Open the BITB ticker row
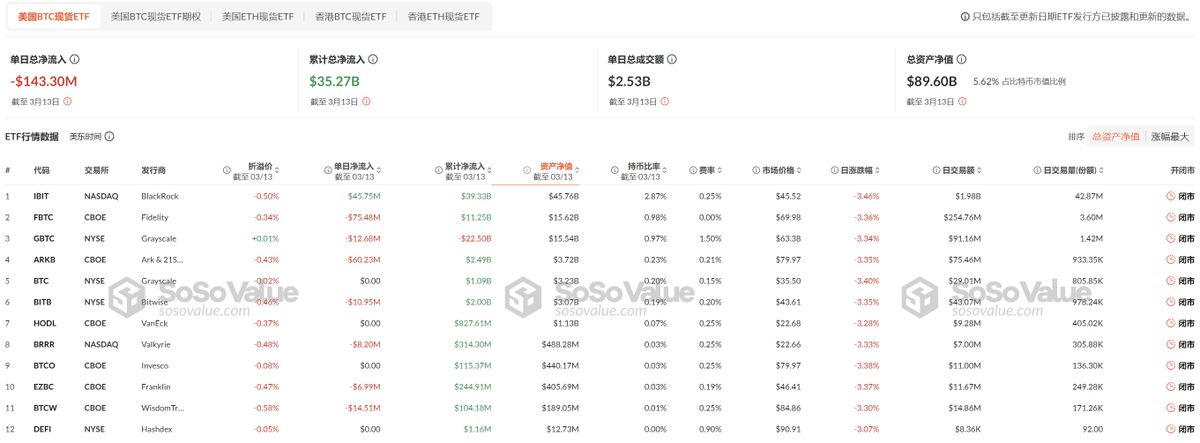1200x443 pixels. coord(600,302)
